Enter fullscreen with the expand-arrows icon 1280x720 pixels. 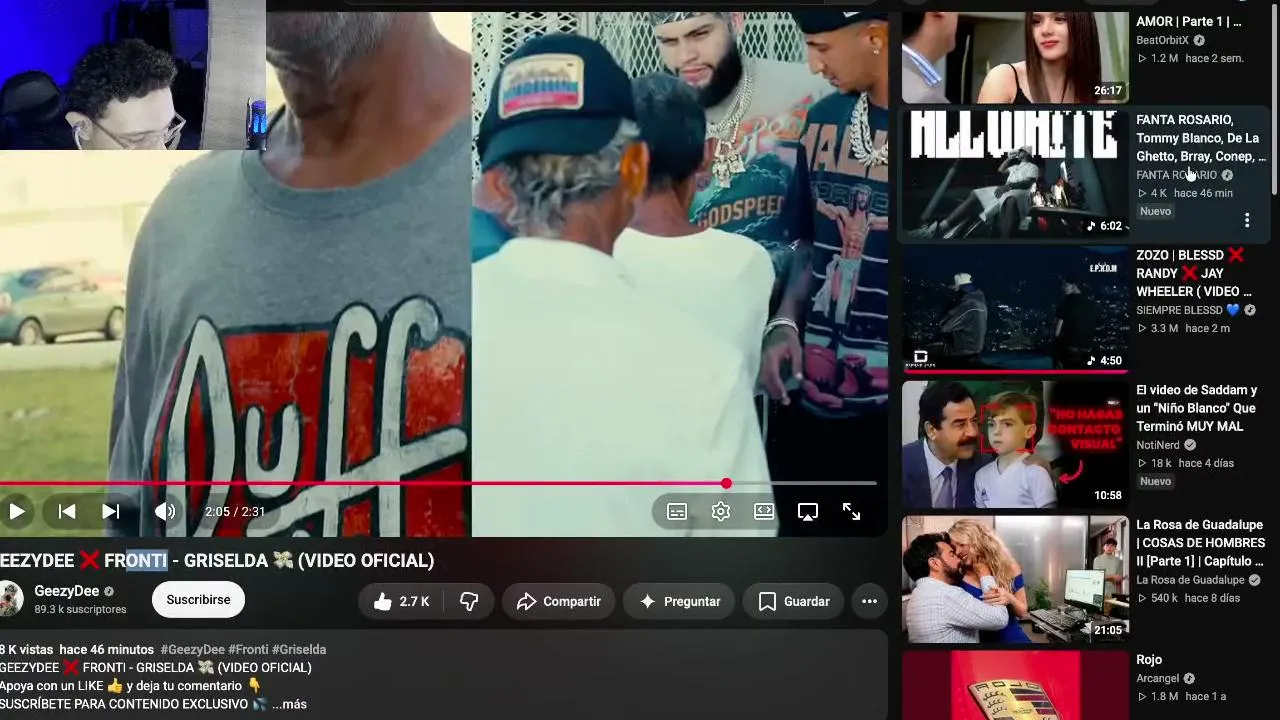(x=852, y=512)
